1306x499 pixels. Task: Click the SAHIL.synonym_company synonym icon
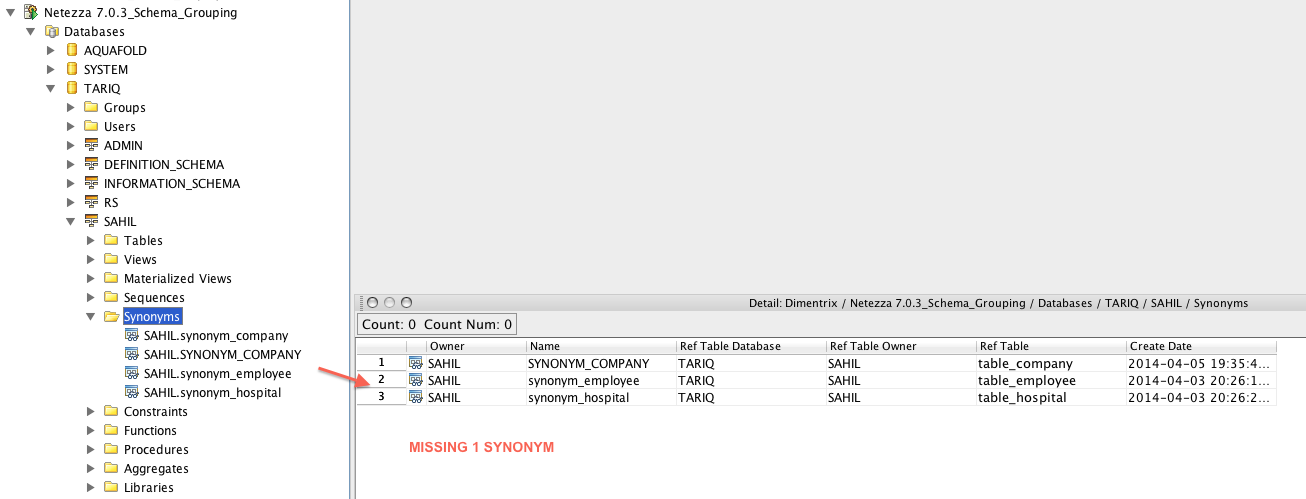pos(131,336)
